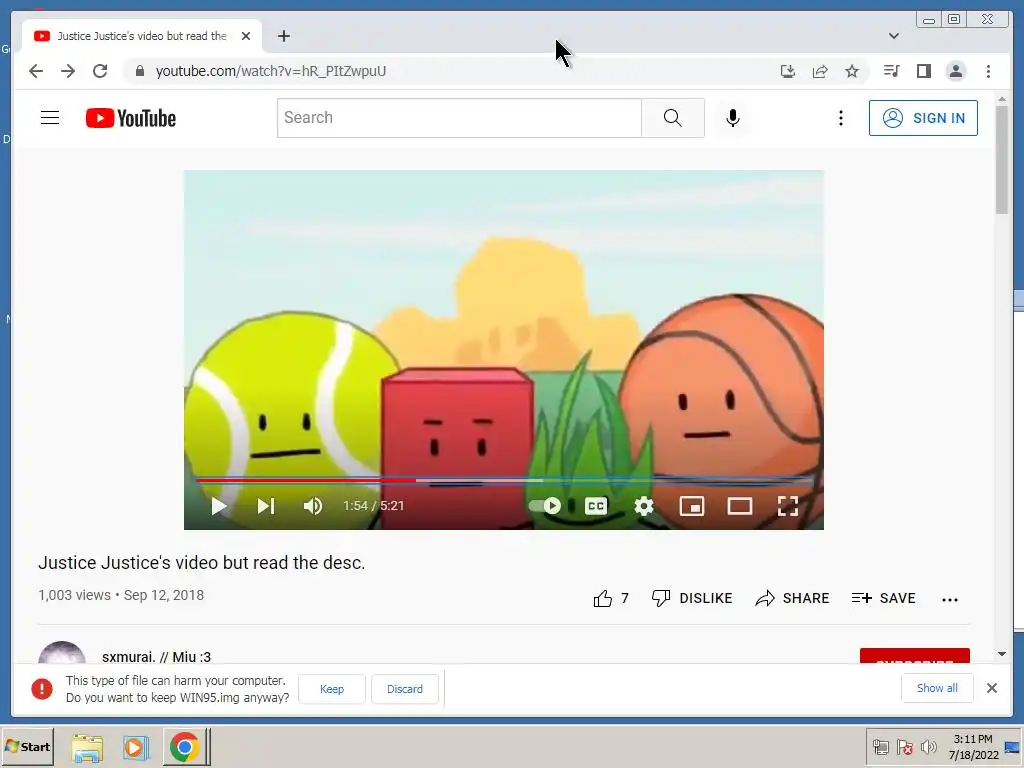
Task: Open the Chrome side panel
Action: (923, 71)
